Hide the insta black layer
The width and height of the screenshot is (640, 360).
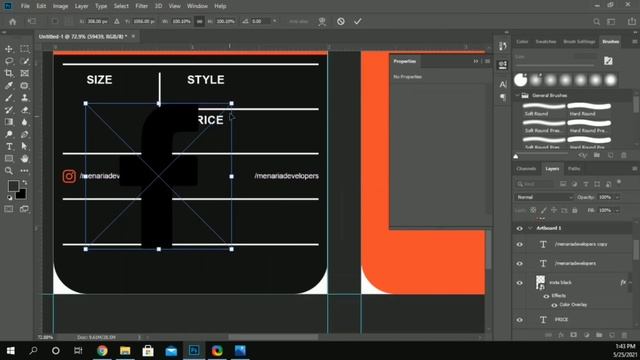coord(520,282)
